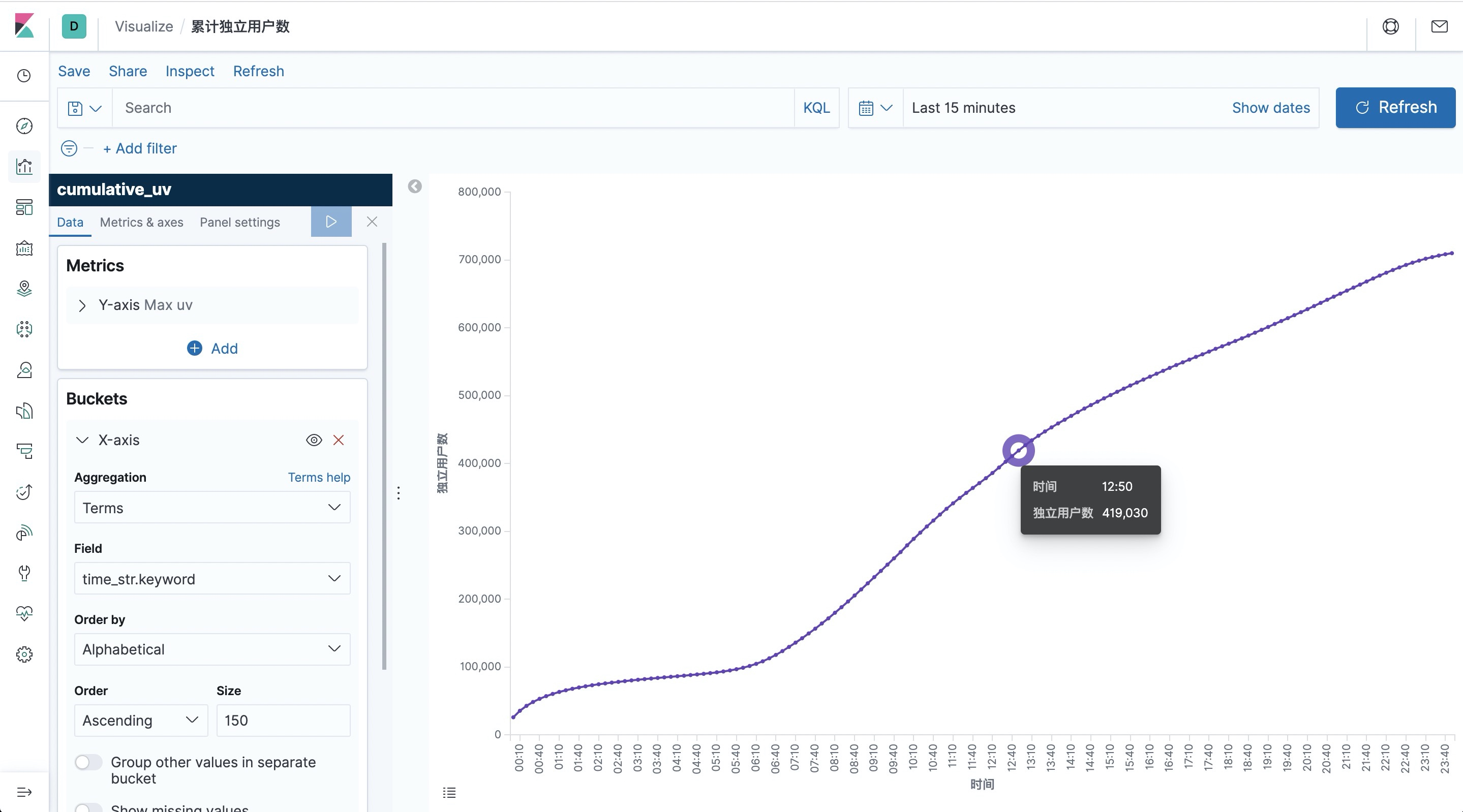
Task: Open the Maps icon in sidebar
Action: click(x=24, y=289)
